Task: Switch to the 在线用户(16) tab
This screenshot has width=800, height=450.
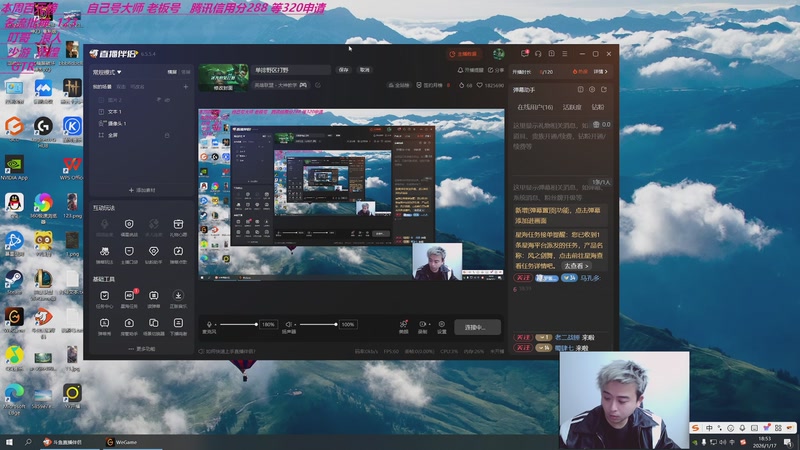Action: (x=535, y=107)
